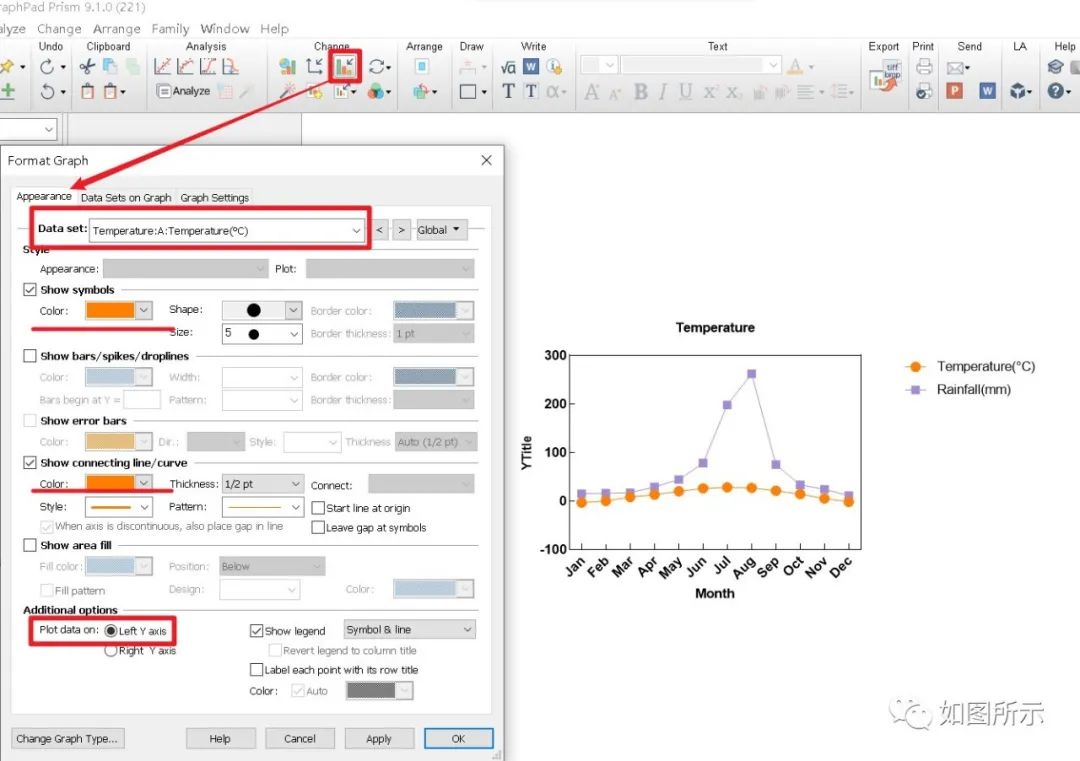Send to PowerPoint icon
The image size is (1080, 761).
point(955,91)
